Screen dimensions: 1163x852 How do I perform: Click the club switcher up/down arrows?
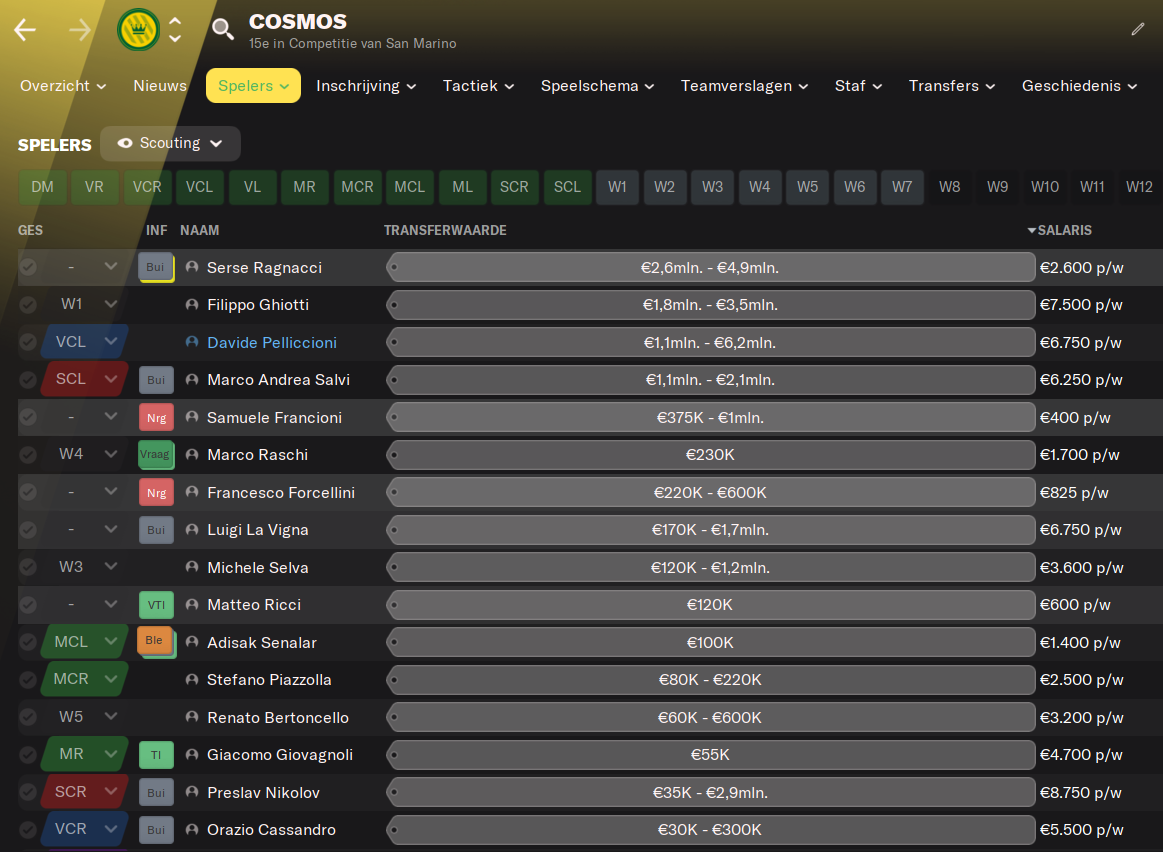(x=175, y=30)
